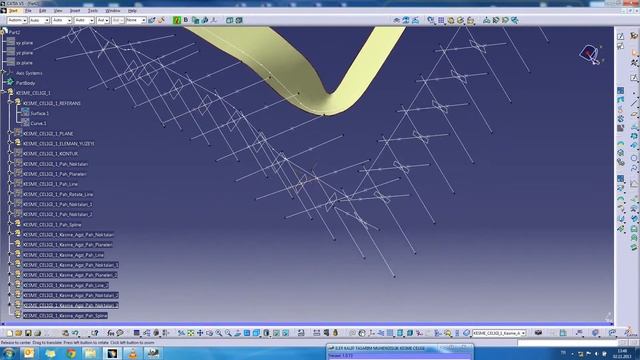Toggle Swap visible space icon
Screen dimensions: 640x360
click(x=285, y=333)
